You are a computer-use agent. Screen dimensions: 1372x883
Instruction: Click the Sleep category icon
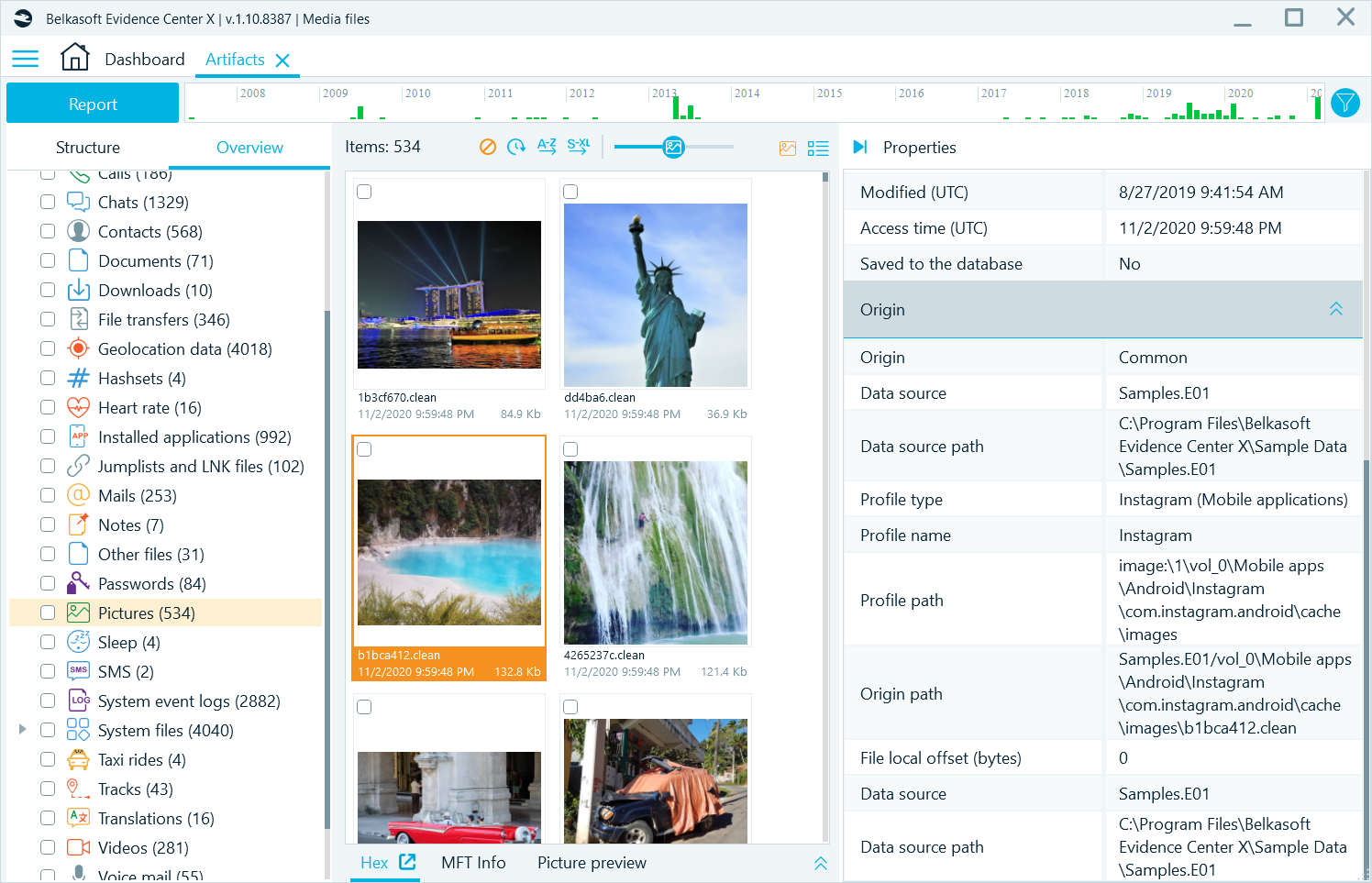tap(78, 642)
